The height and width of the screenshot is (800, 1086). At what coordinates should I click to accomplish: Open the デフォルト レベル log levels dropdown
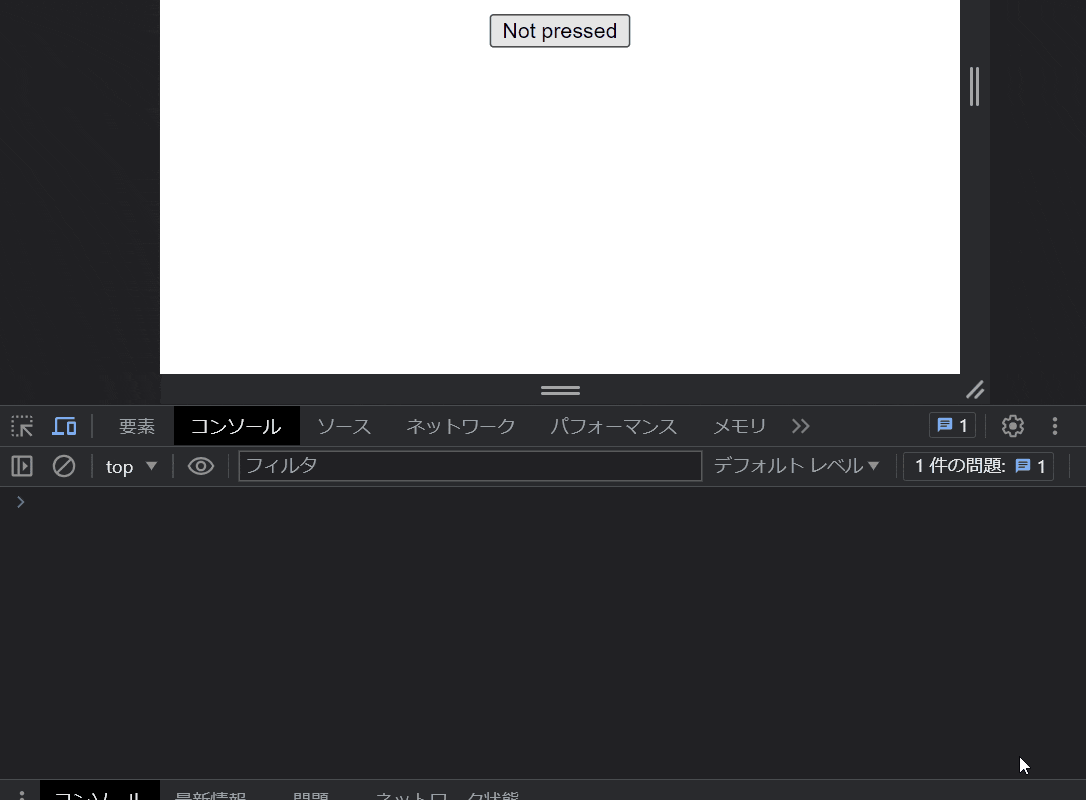[795, 465]
